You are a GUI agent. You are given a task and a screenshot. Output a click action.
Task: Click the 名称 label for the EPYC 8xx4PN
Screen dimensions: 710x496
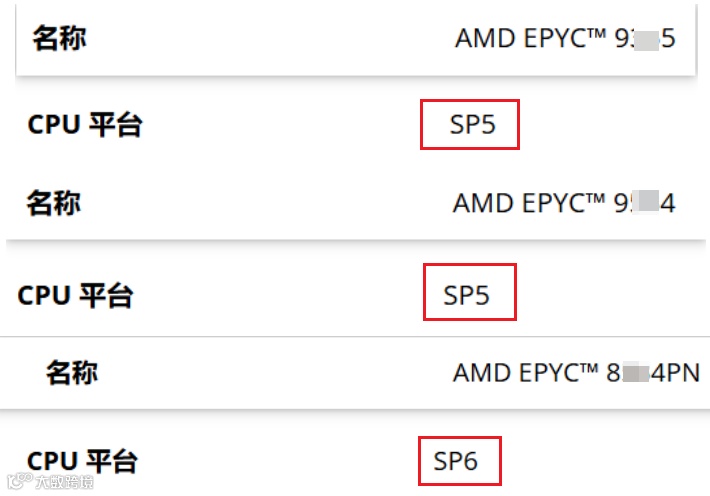tap(72, 373)
